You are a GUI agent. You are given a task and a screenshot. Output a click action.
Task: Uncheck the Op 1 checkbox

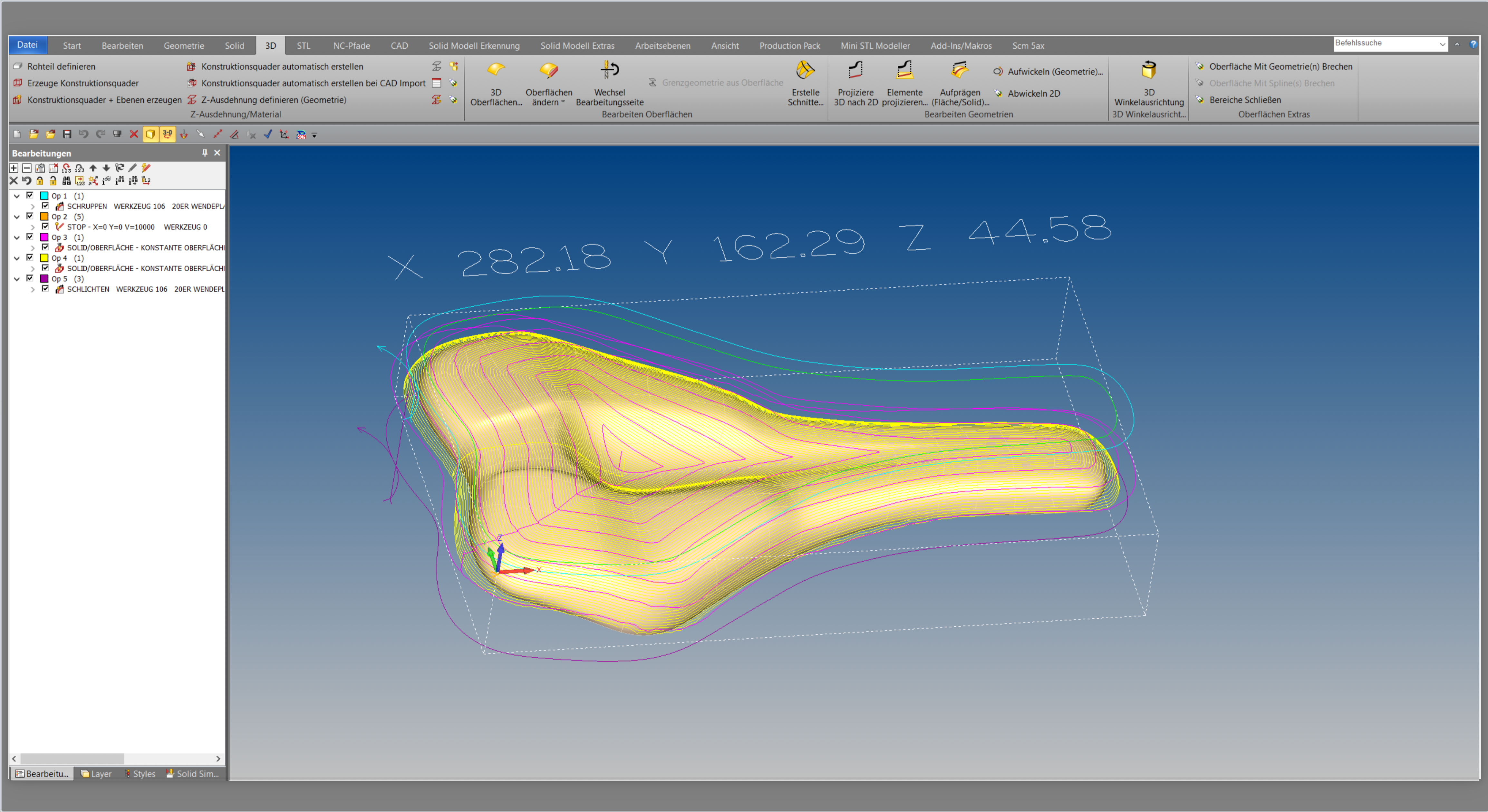tap(30, 196)
